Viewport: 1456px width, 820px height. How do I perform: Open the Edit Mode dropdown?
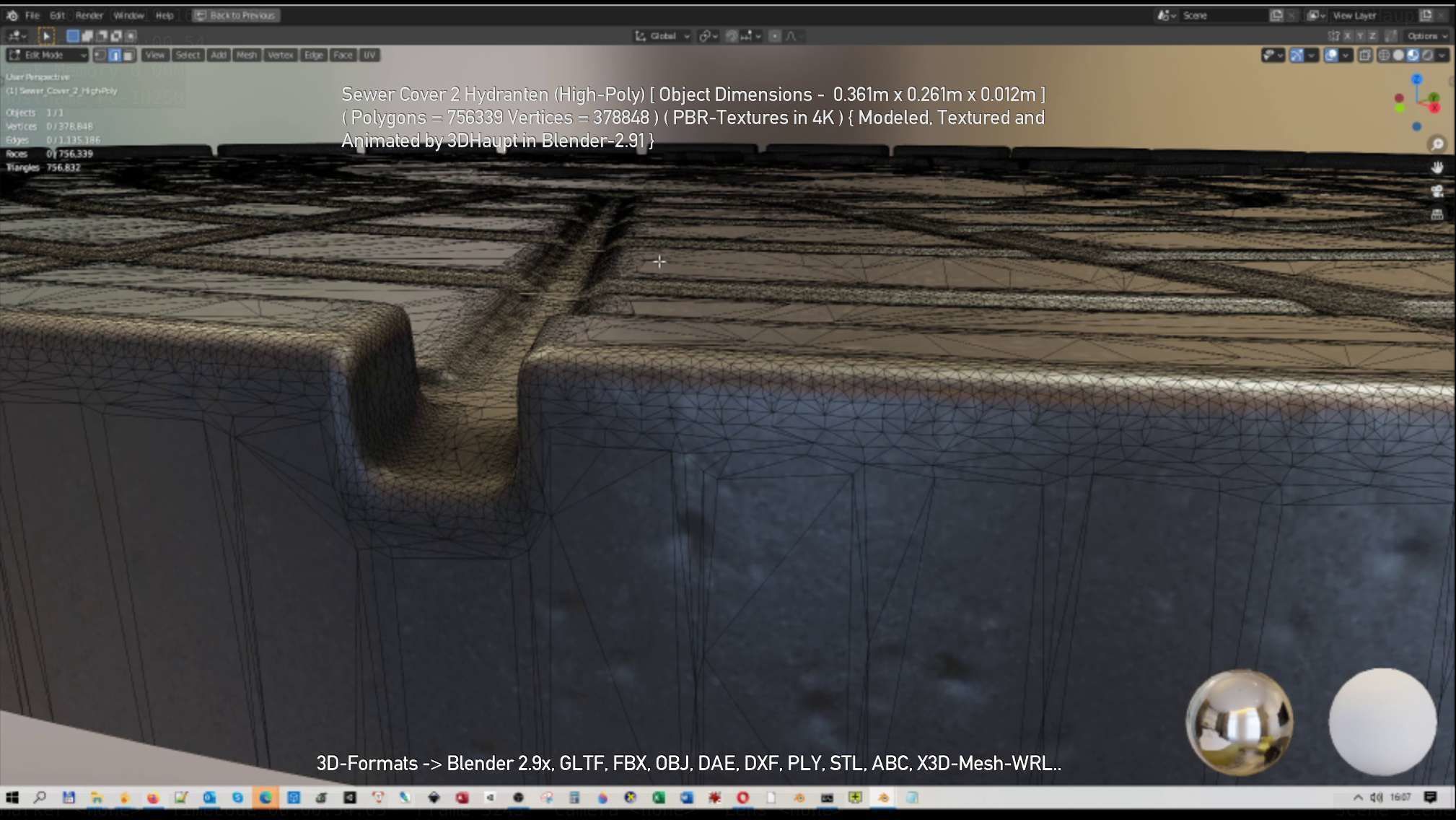(48, 56)
